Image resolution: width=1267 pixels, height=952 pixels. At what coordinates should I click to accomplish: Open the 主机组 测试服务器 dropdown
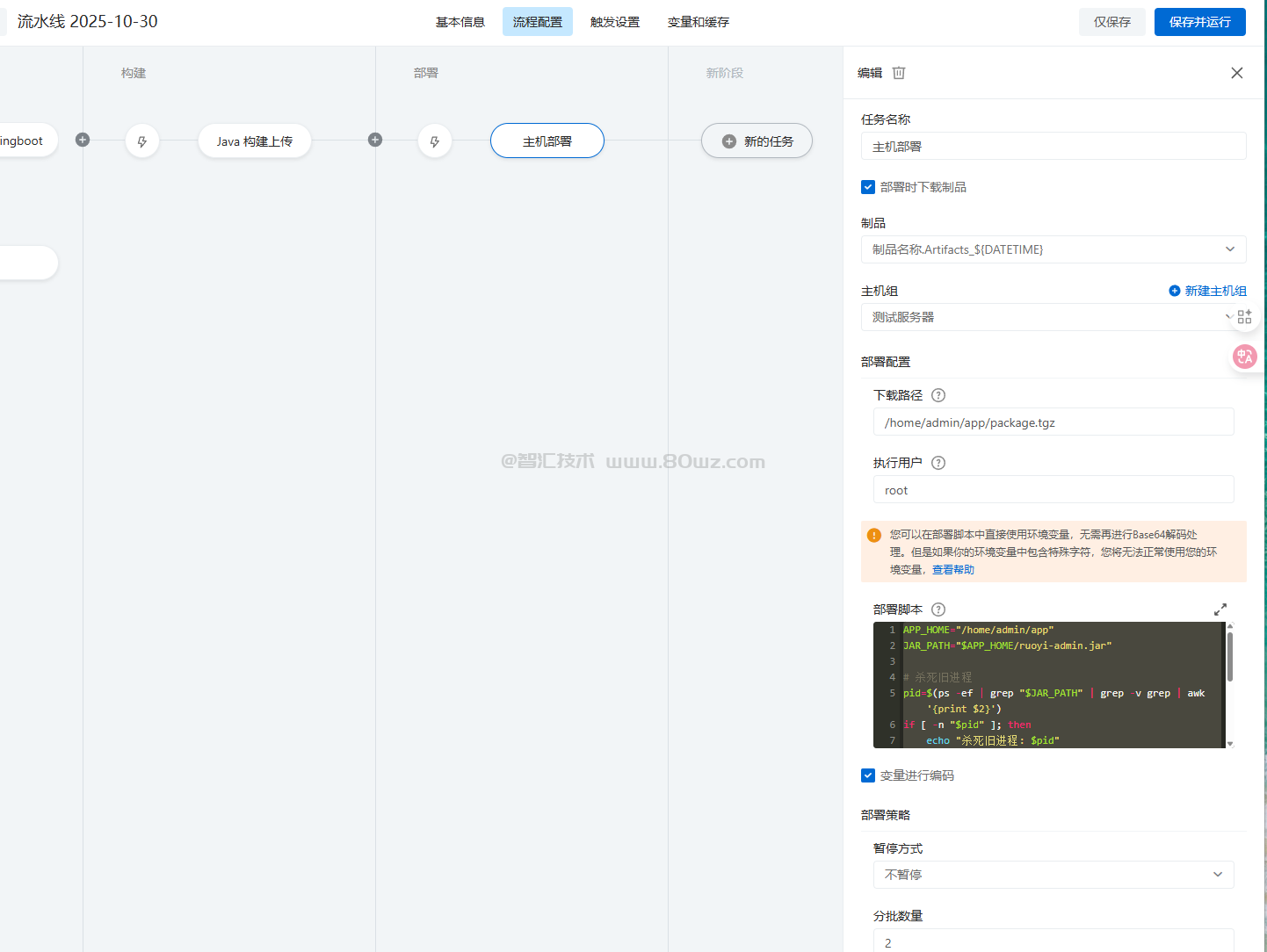[1046, 317]
